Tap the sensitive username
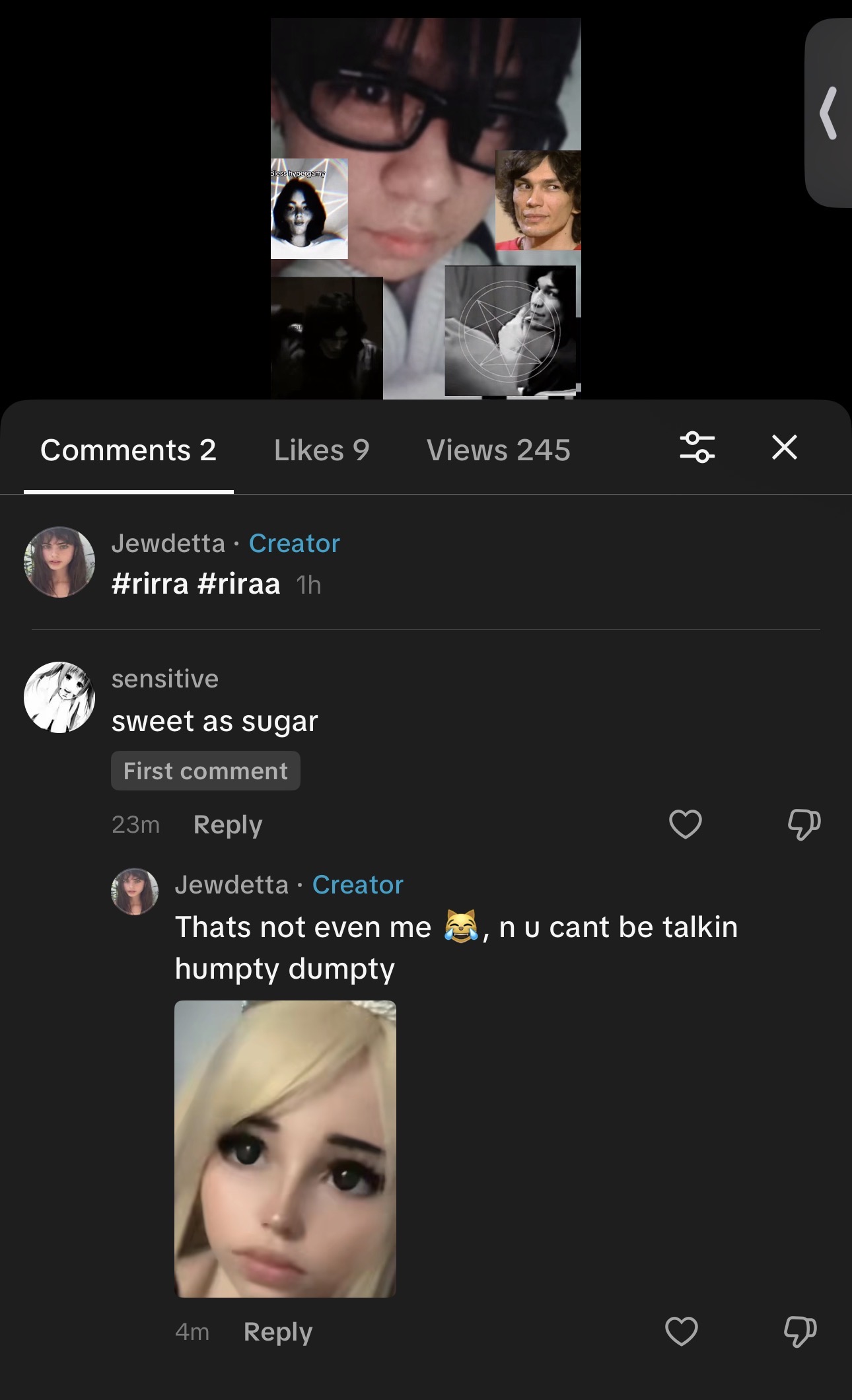Image resolution: width=852 pixels, height=1400 pixels. pyautogui.click(x=165, y=679)
